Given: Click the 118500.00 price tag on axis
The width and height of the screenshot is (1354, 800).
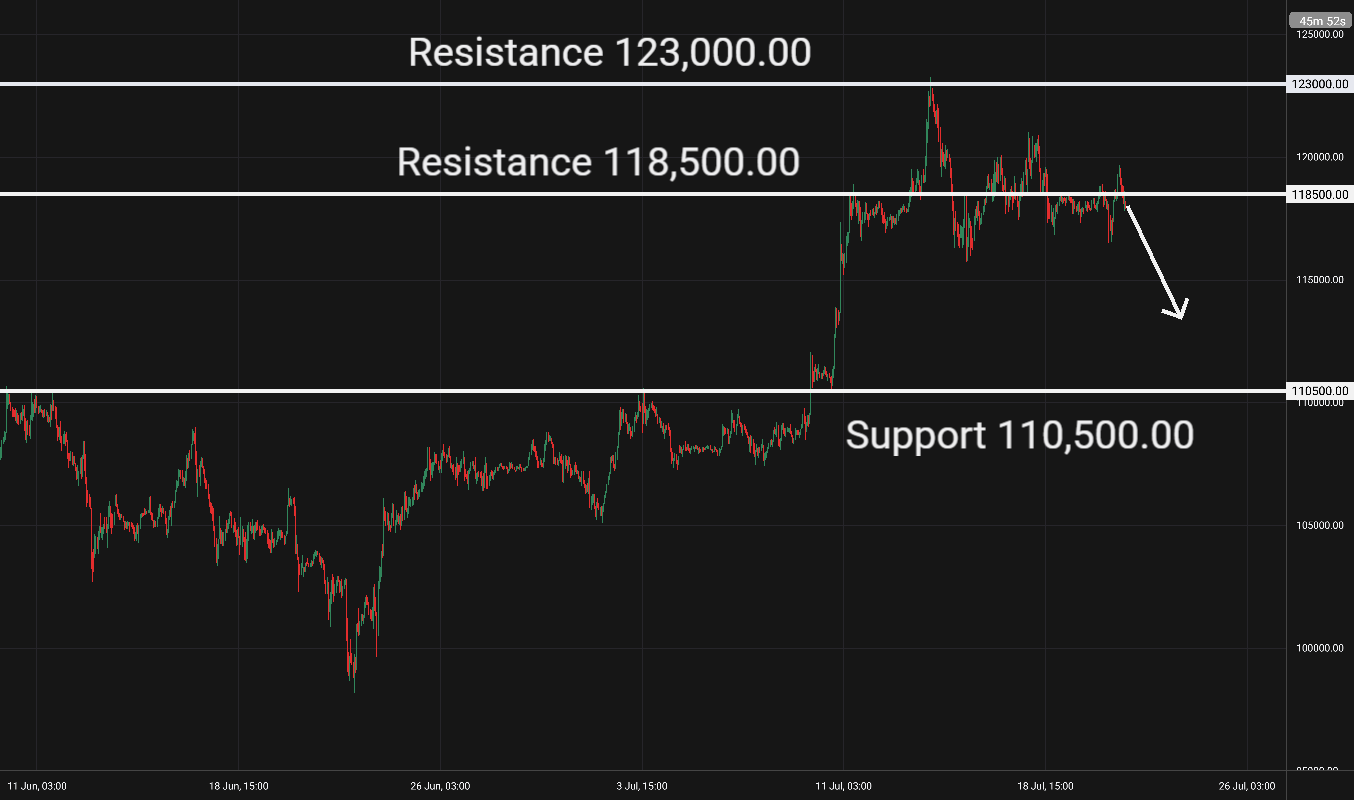Looking at the screenshot, I should pyautogui.click(x=1319, y=194).
